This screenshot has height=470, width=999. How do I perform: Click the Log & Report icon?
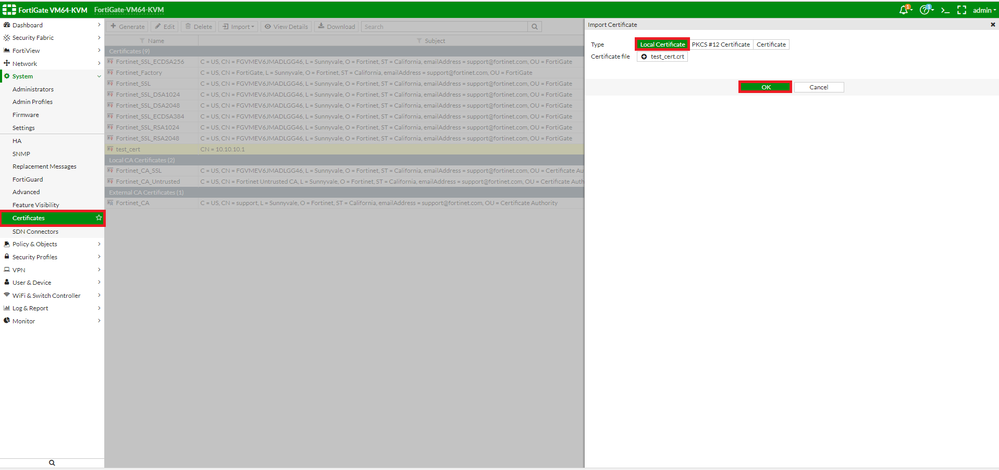point(6,308)
